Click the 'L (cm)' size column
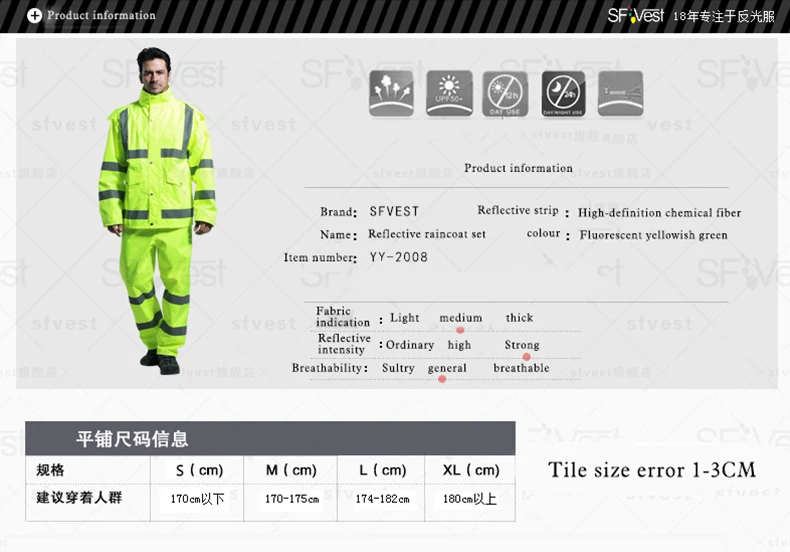790x552 pixels. (x=382, y=470)
